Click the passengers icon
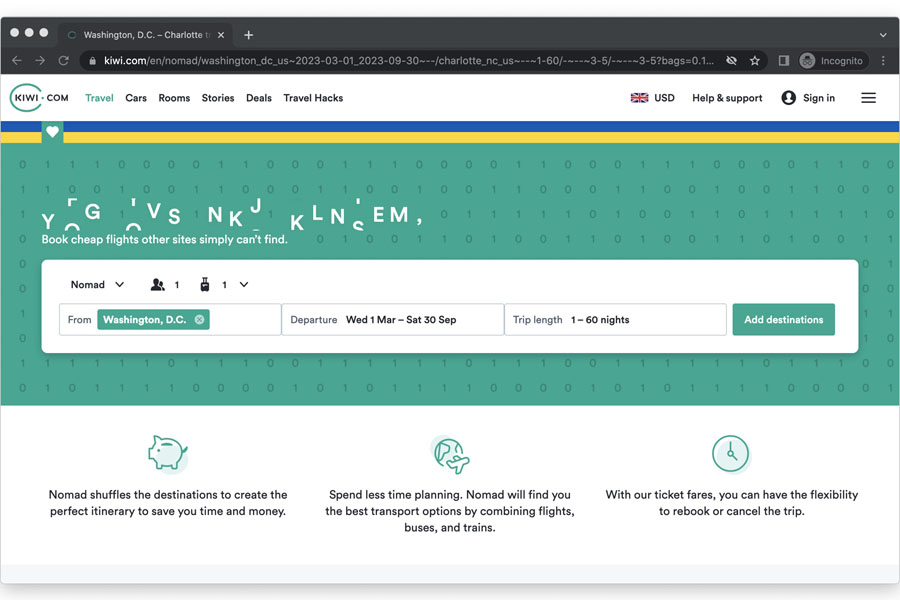Screen dimensions: 900x600 157,285
